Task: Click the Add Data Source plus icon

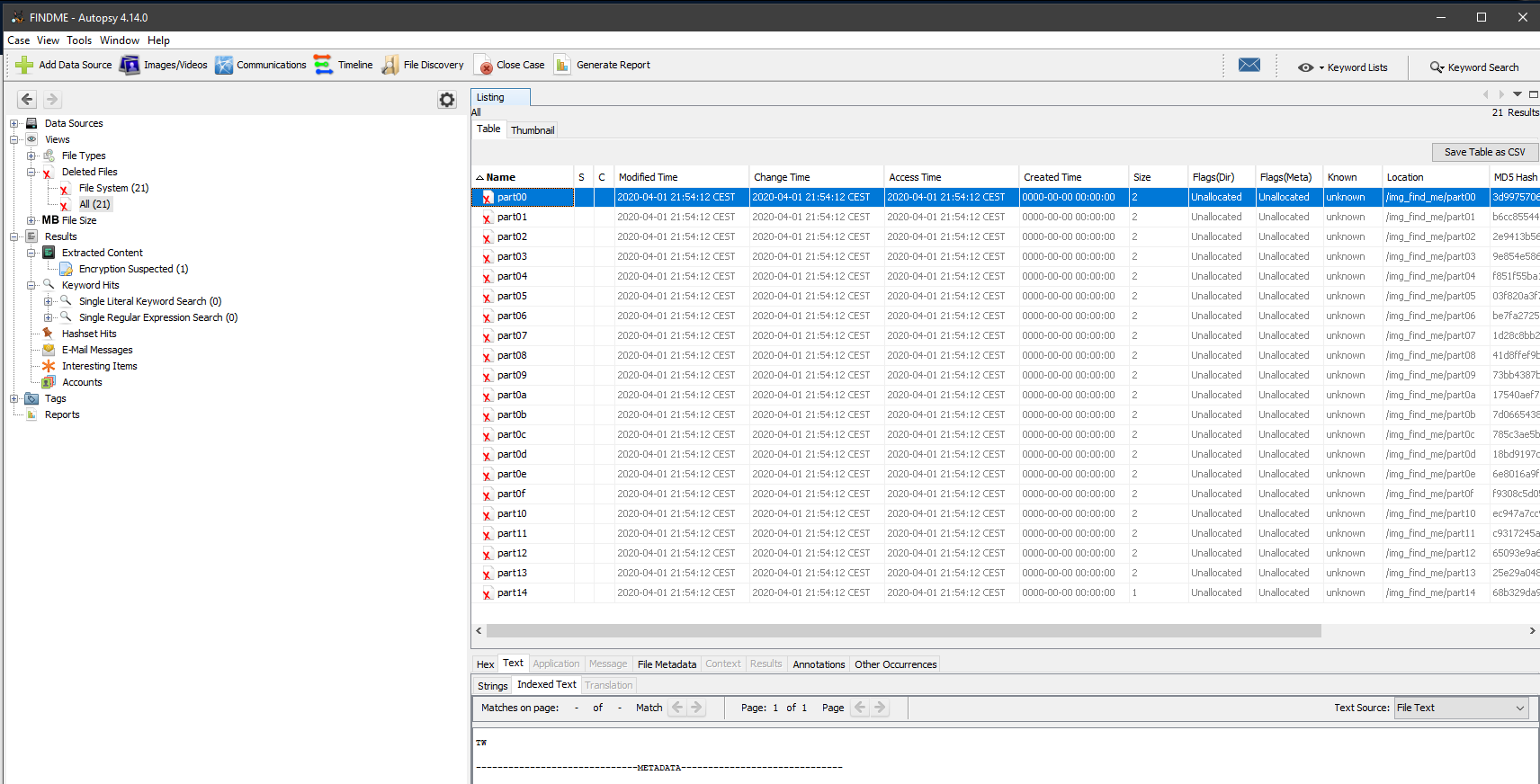Action: [x=24, y=65]
